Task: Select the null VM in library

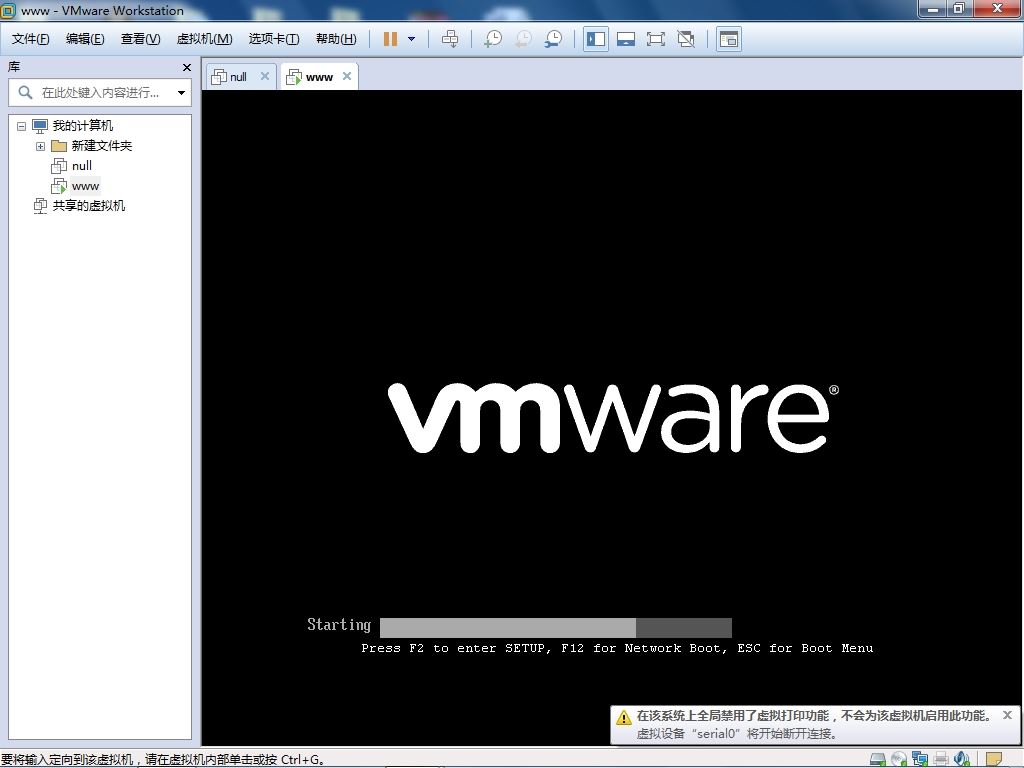Action: click(82, 166)
